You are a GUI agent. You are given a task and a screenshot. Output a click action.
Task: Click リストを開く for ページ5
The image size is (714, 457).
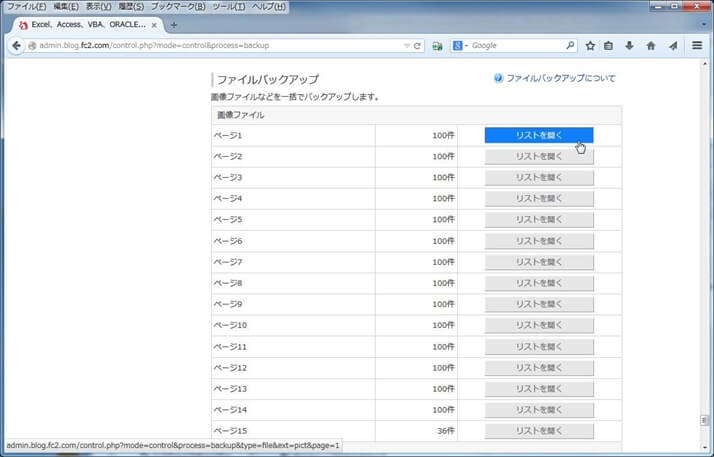click(x=539, y=220)
